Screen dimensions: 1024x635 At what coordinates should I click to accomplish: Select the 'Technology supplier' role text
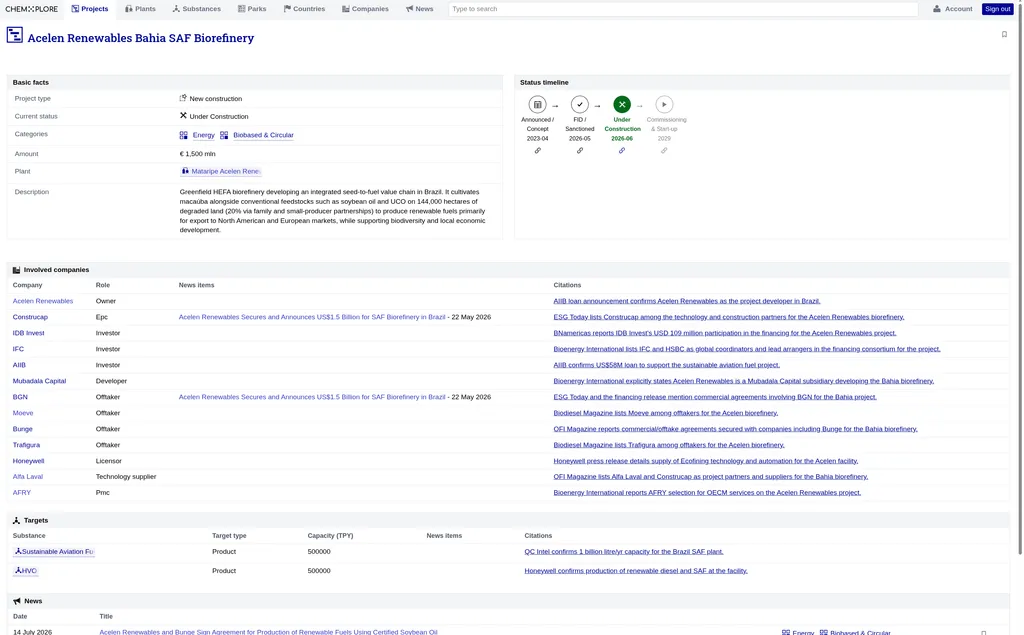pos(126,477)
